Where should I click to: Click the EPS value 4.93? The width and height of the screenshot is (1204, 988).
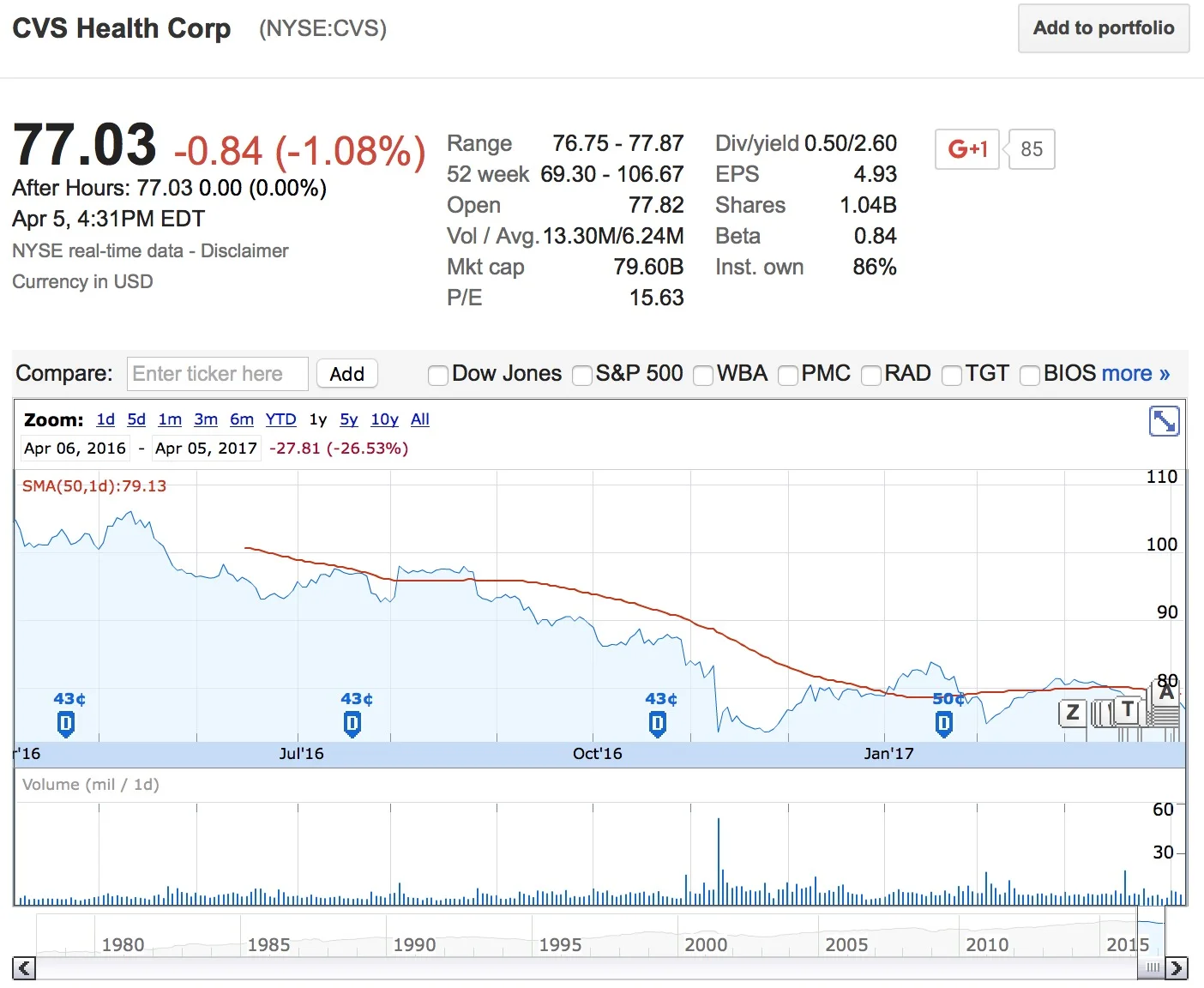(876, 174)
